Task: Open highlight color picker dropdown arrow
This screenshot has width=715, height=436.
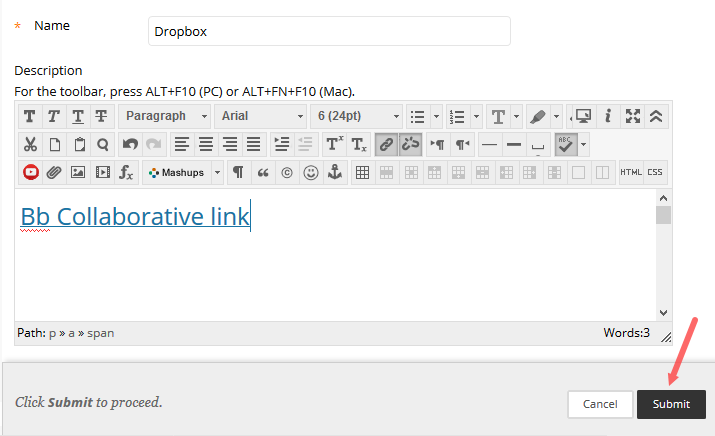Action: pyautogui.click(x=556, y=116)
